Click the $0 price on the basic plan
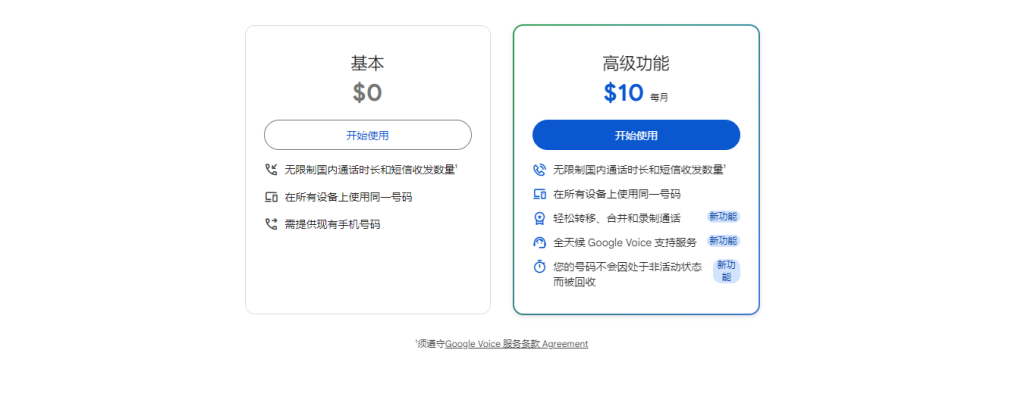Image resolution: width=1024 pixels, height=400 pixels. [367, 93]
